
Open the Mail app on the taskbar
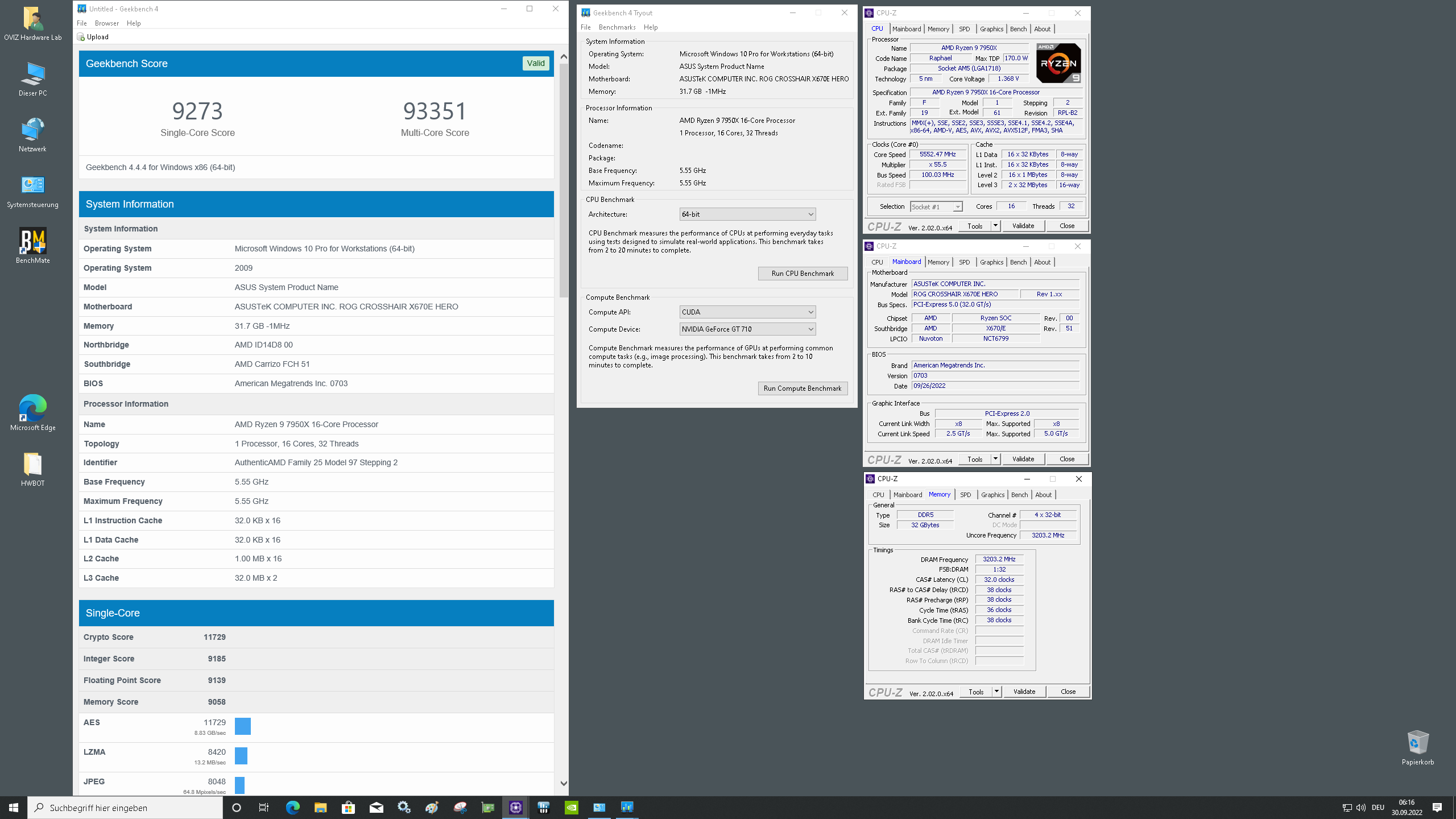(376, 808)
